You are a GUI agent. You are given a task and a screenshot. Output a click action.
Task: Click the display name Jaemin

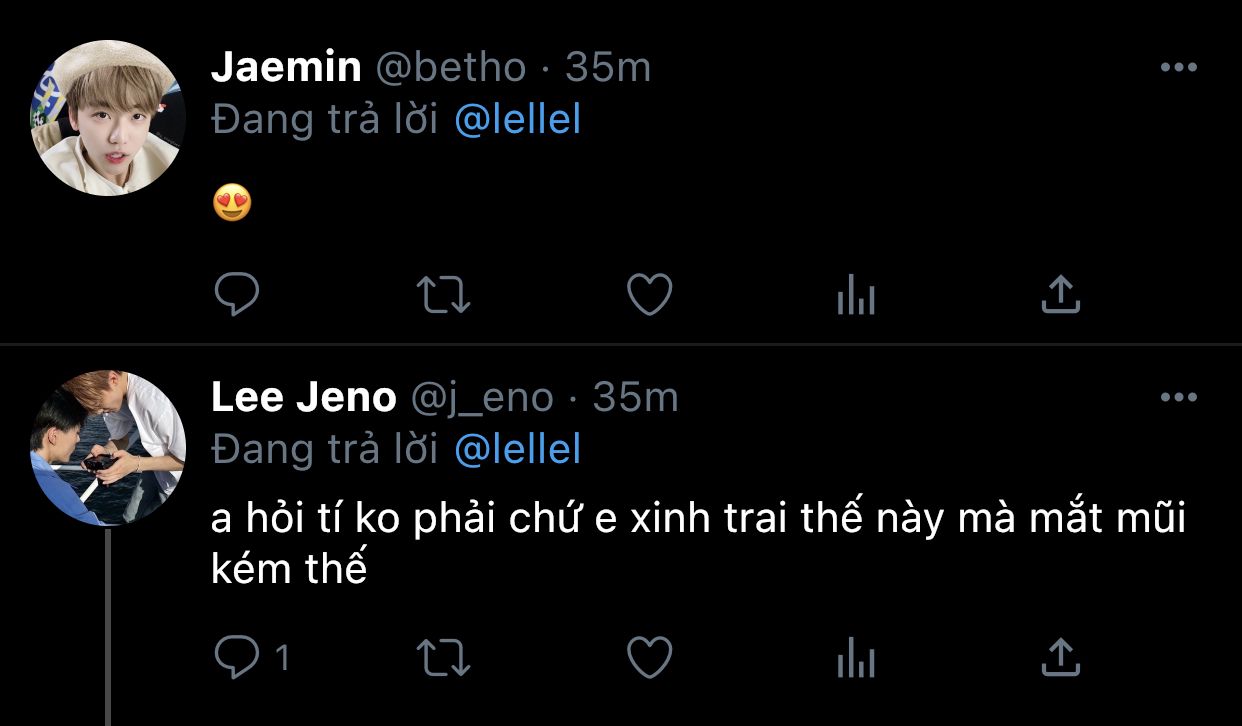click(286, 67)
